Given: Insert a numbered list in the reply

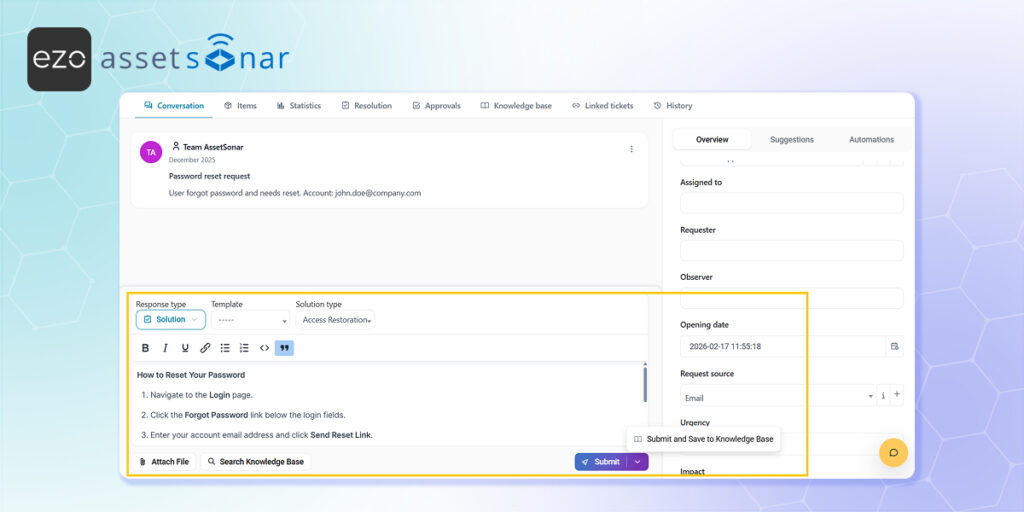Looking at the screenshot, I should (x=245, y=348).
